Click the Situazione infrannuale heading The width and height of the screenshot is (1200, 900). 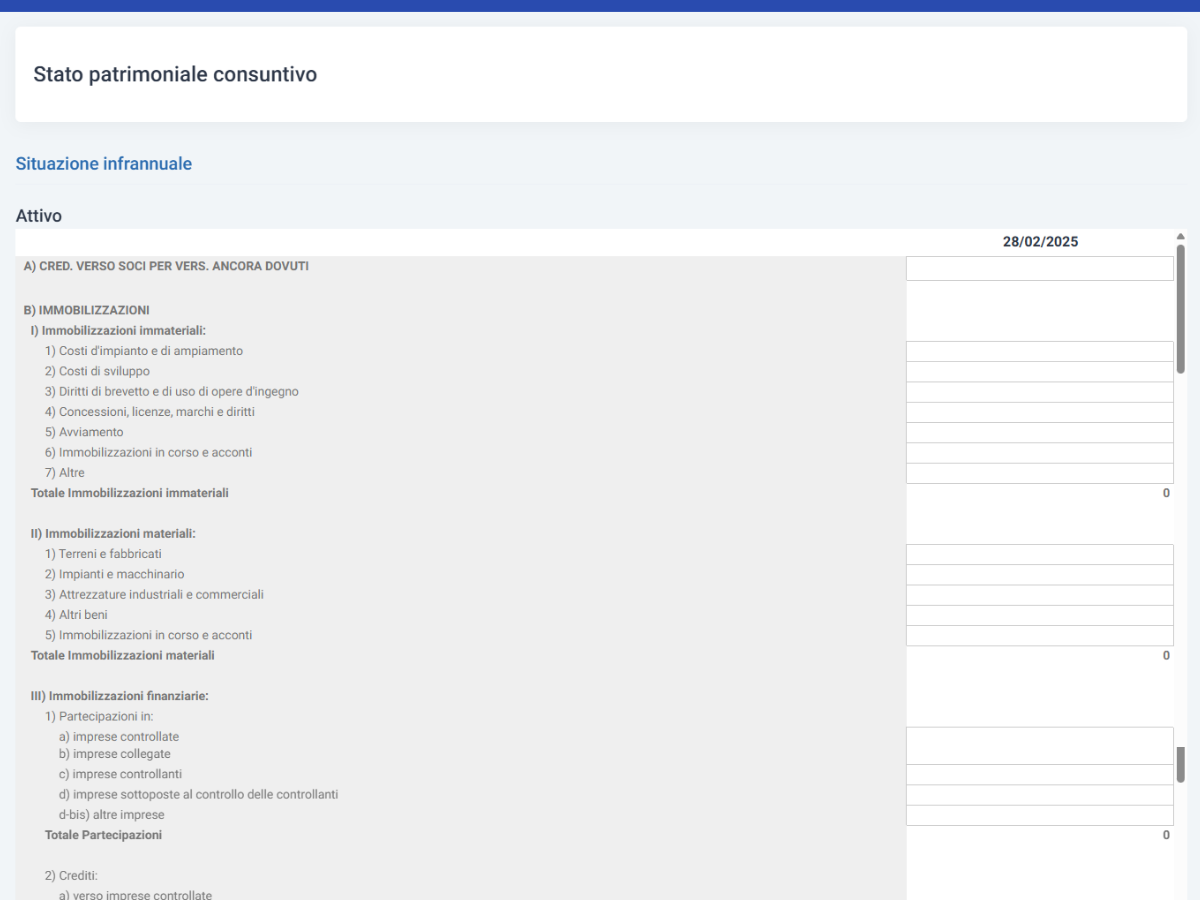tap(104, 164)
